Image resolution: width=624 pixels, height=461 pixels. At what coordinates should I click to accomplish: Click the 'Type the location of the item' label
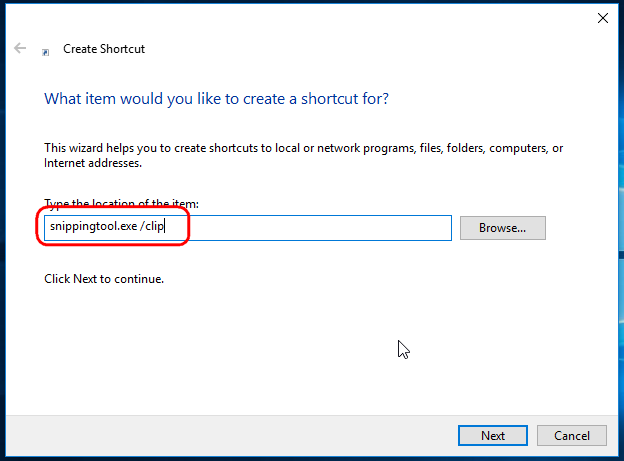point(121,203)
